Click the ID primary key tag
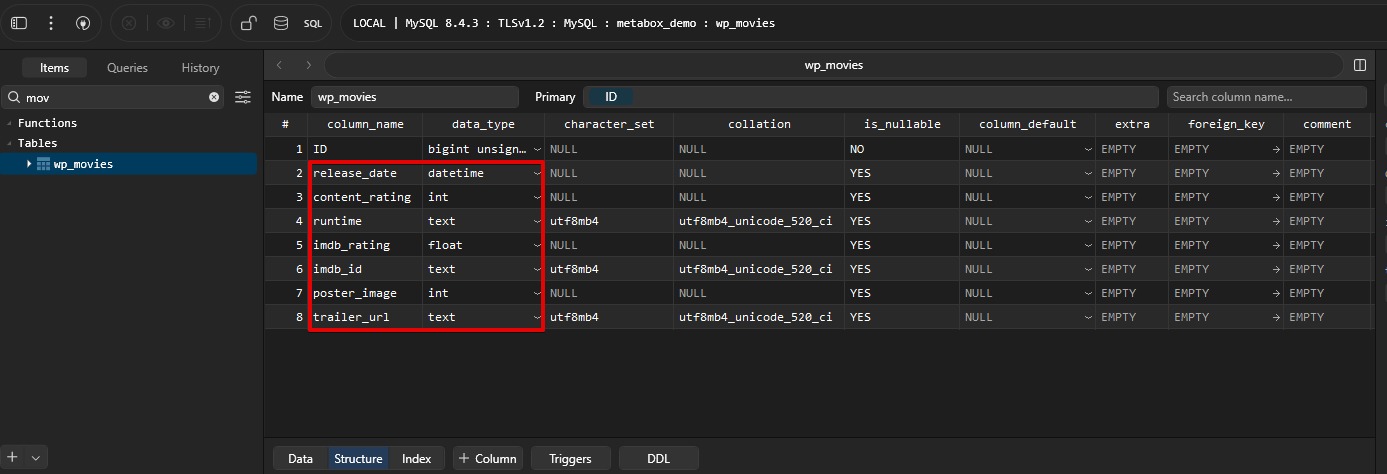This screenshot has height=474, width=1387. click(x=610, y=97)
